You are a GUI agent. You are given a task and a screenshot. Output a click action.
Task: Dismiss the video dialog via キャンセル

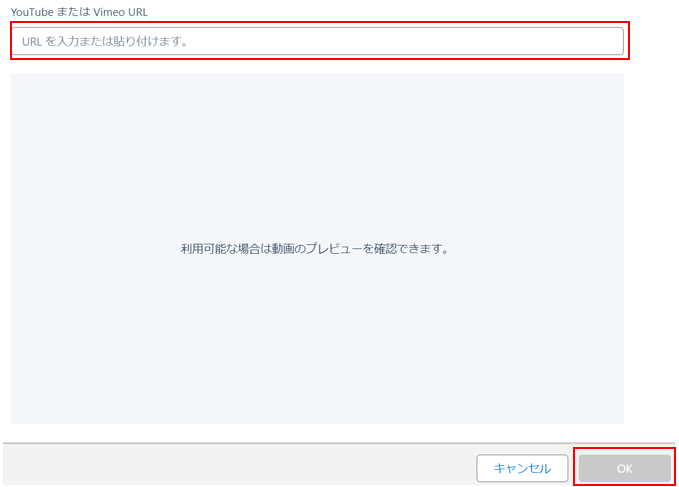coord(522,468)
